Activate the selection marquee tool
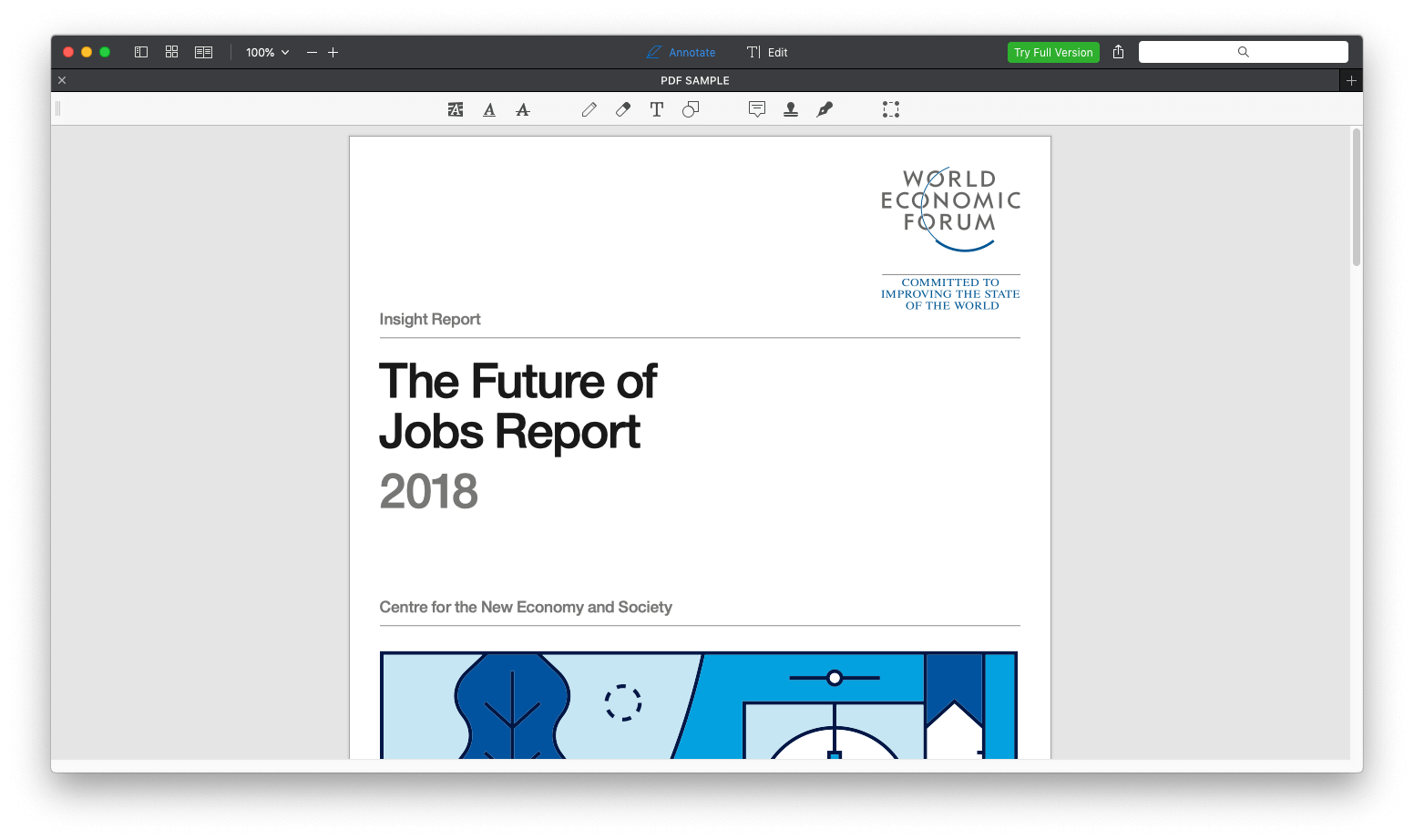This screenshot has height=840, width=1414. [x=890, y=109]
